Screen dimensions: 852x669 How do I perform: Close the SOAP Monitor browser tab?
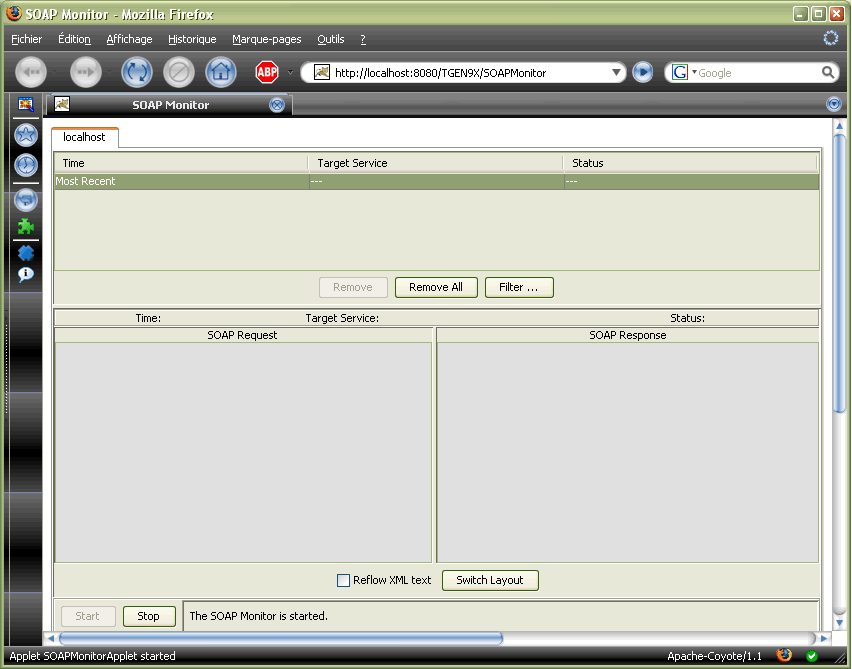[x=277, y=104]
